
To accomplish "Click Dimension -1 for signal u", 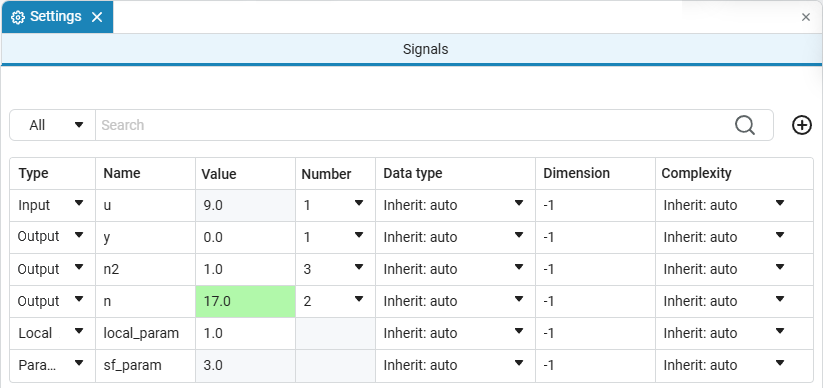I will [x=596, y=205].
